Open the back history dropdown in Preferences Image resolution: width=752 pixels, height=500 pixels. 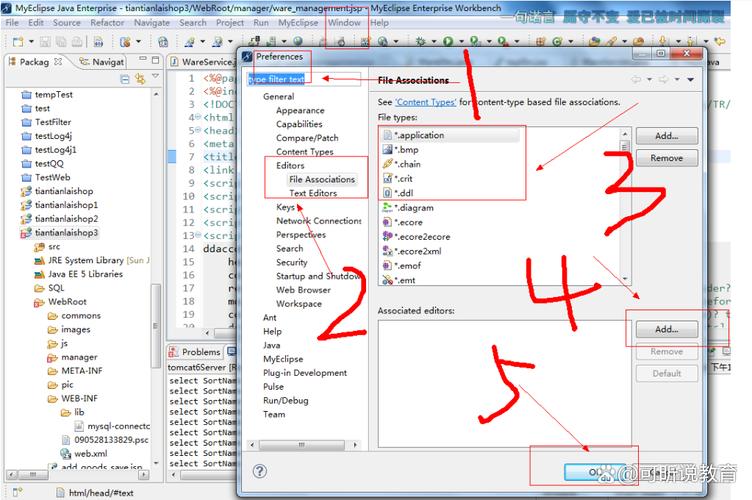[649, 80]
